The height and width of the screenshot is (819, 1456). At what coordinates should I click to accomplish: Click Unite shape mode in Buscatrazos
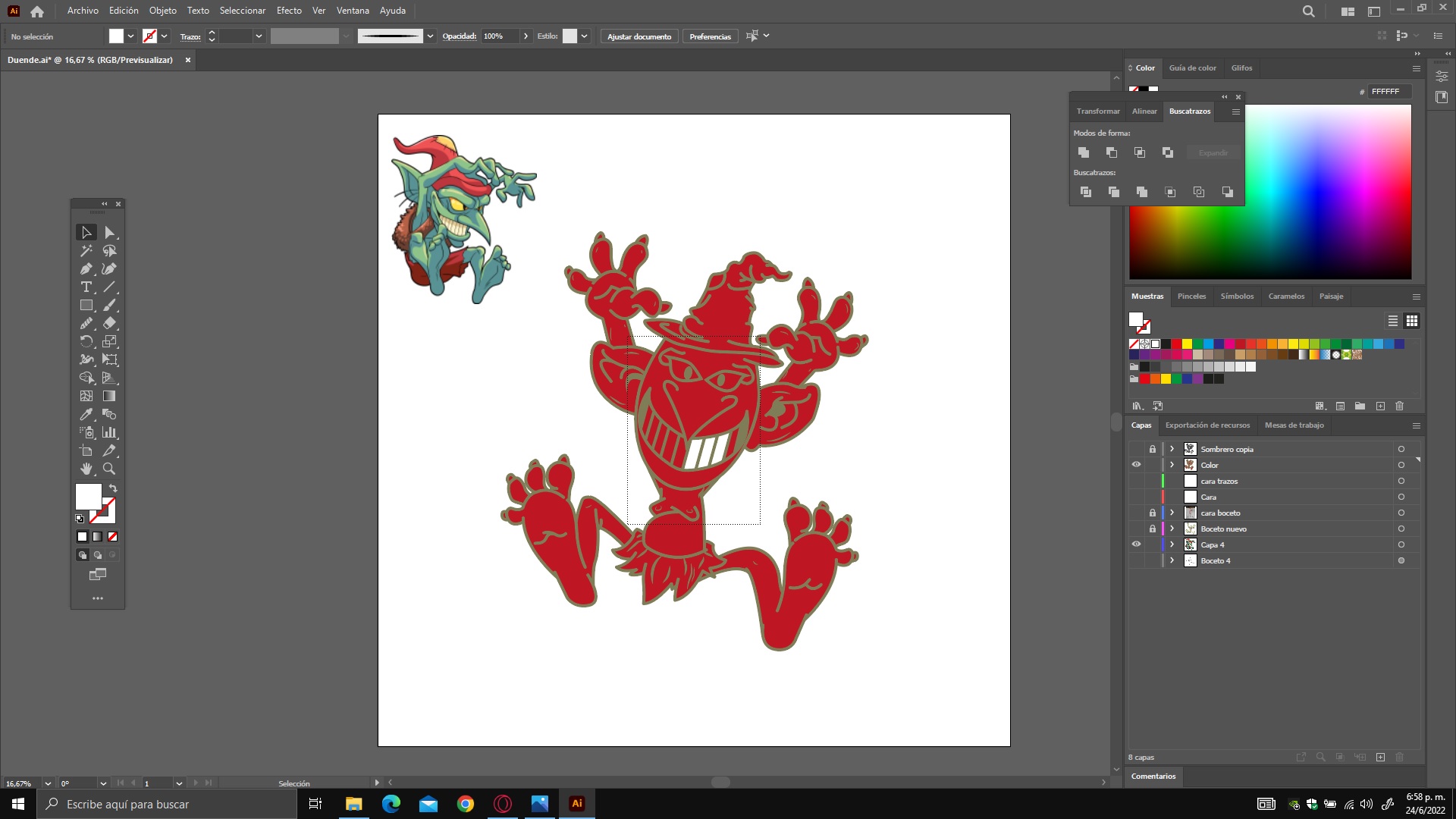coord(1084,152)
